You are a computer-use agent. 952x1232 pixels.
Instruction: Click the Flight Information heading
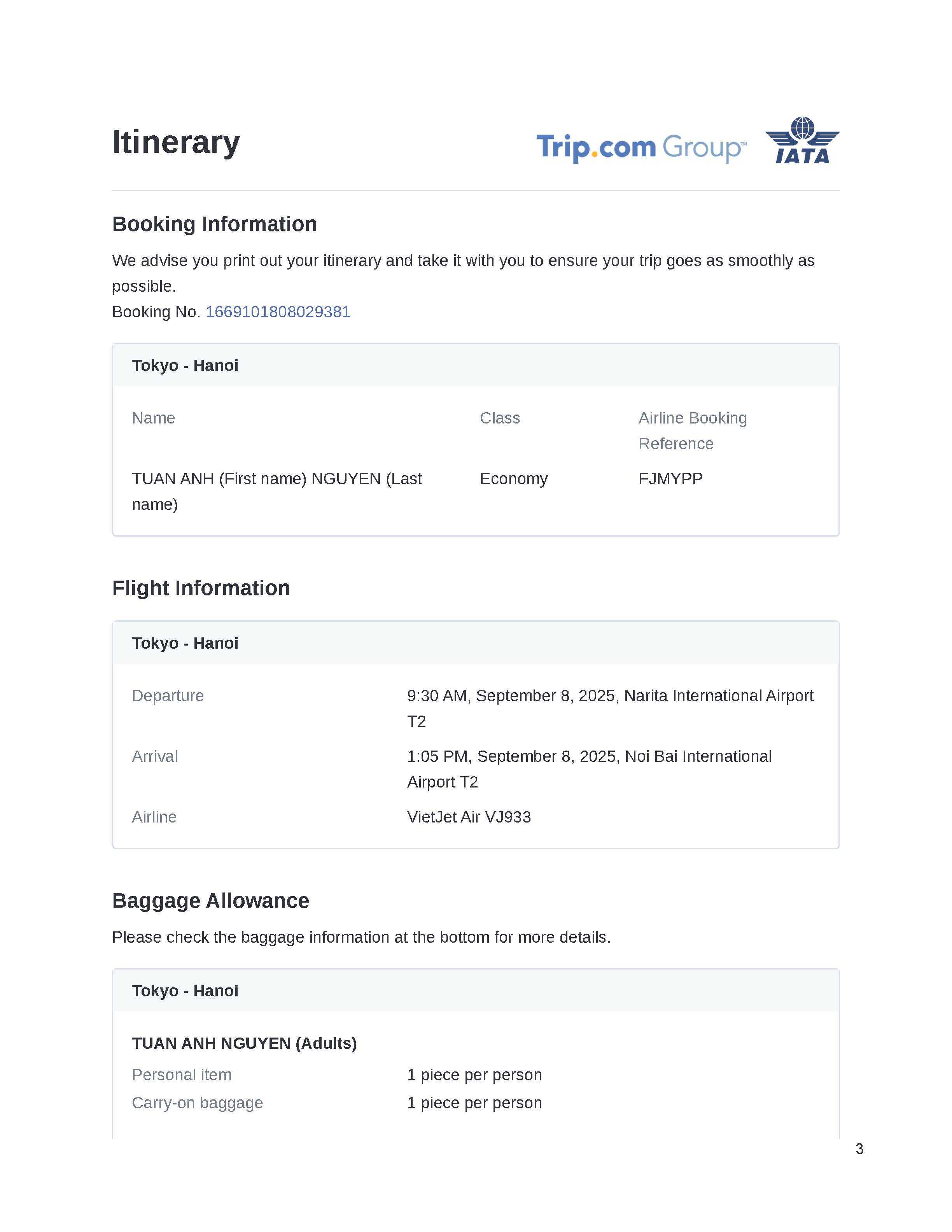pos(201,588)
